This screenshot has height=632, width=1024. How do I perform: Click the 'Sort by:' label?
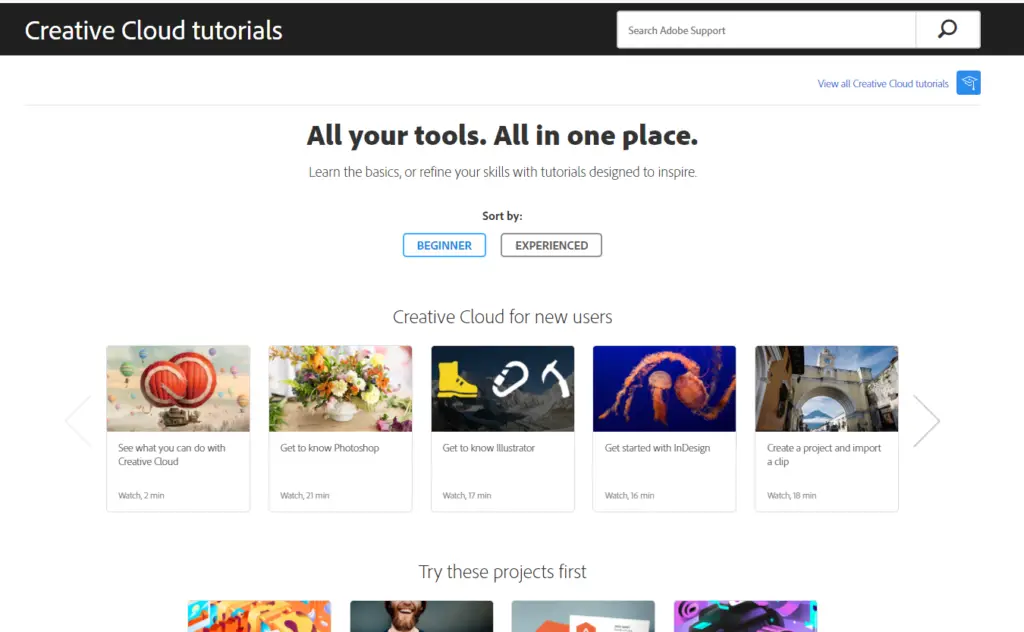[502, 215]
